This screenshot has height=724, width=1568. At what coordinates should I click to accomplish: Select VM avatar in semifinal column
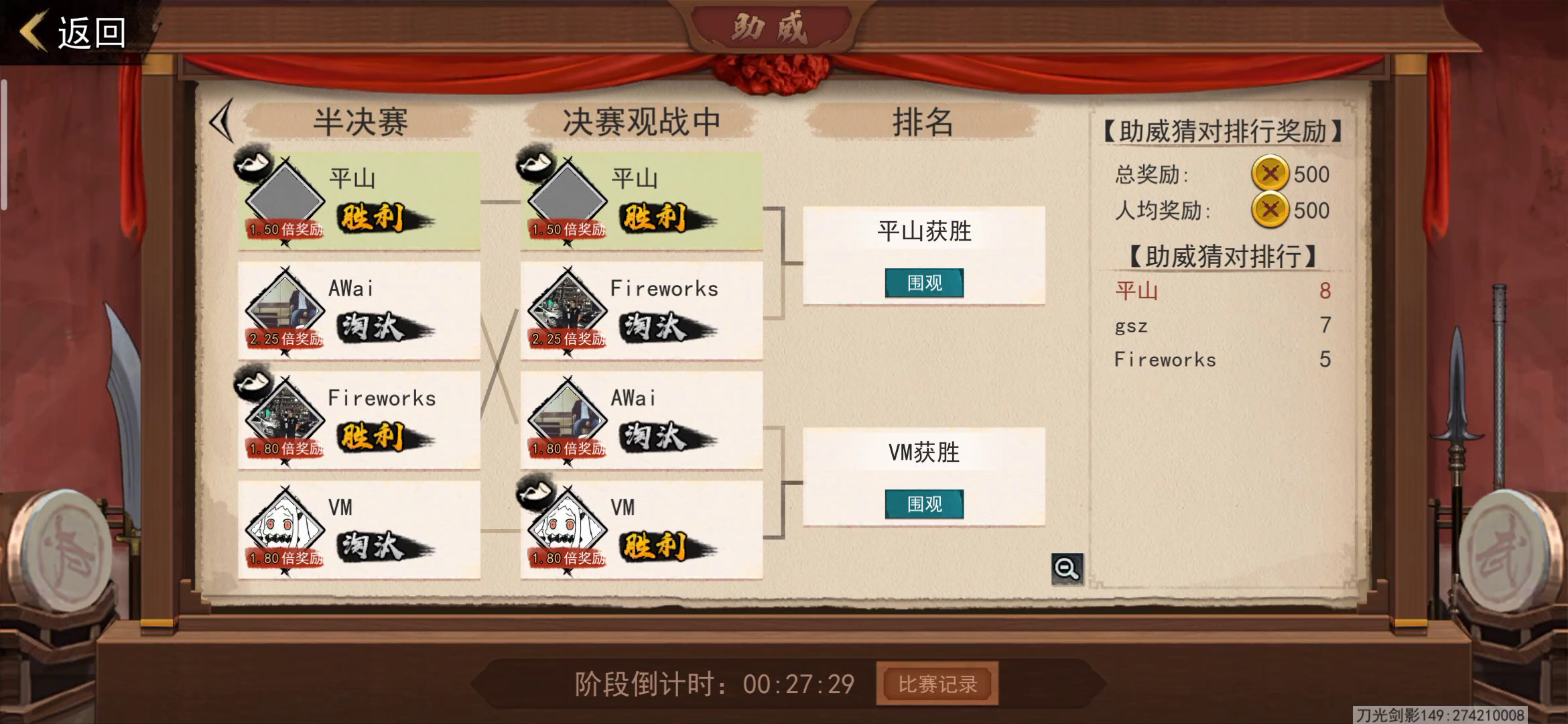click(285, 528)
